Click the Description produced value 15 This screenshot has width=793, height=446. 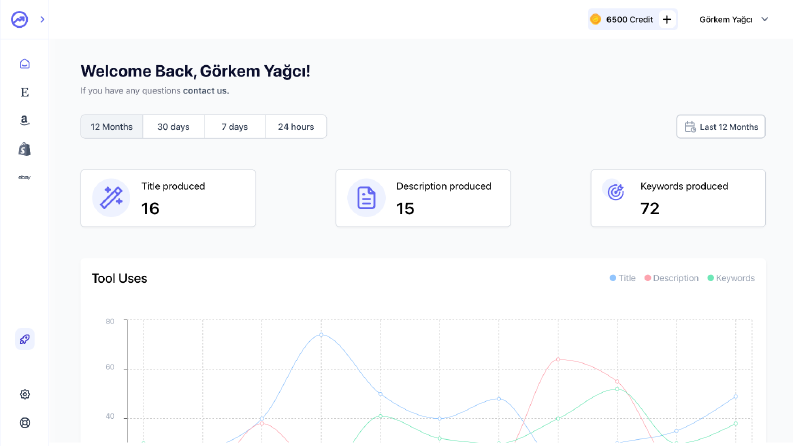405,208
